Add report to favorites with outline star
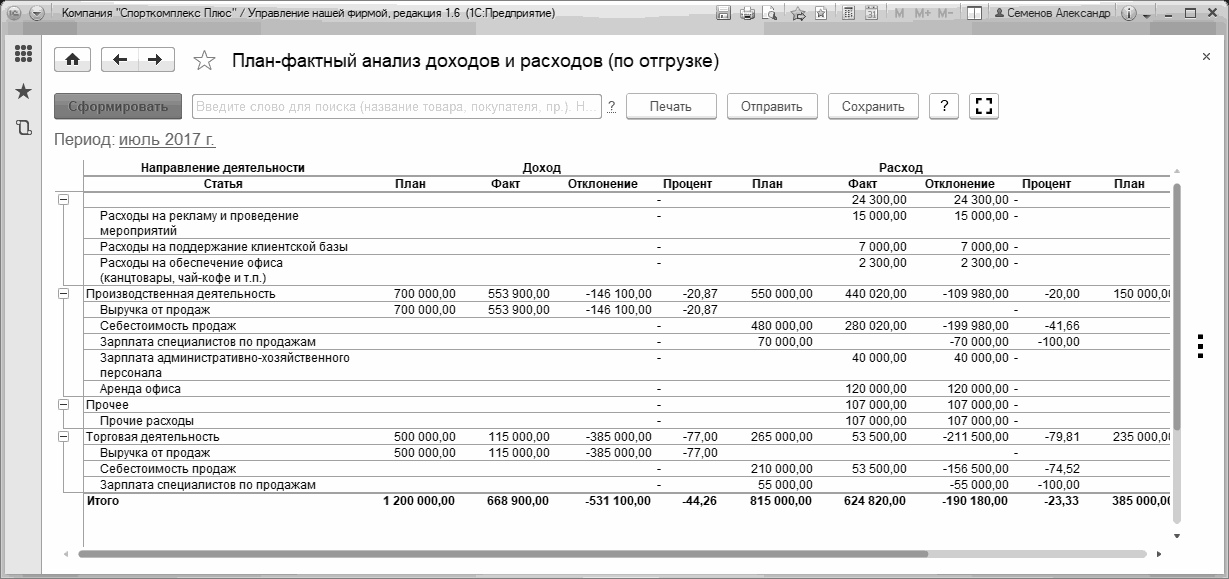The width and height of the screenshot is (1229, 579). [x=204, y=61]
